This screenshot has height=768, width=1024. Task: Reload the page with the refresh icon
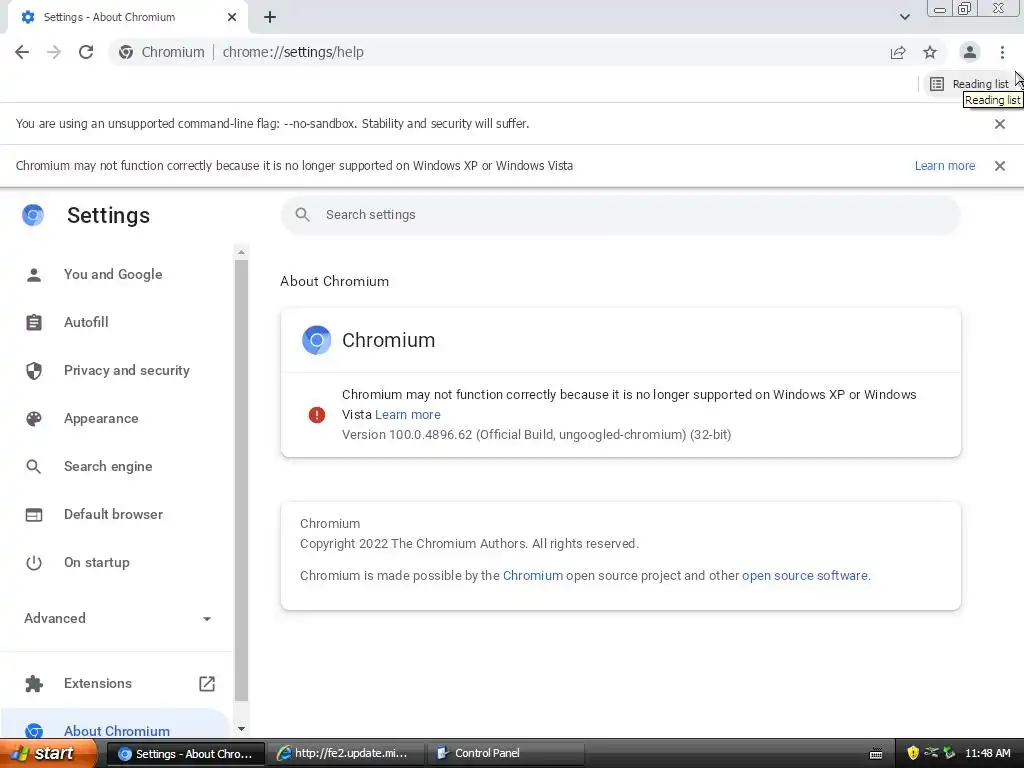[x=86, y=52]
